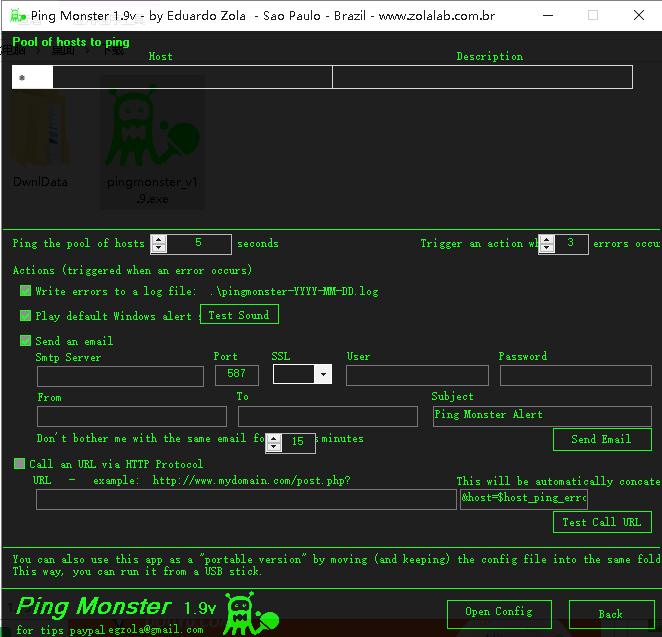662x637 pixels.
Task: Increase email minutes interval up arrow
Action: [x=274, y=439]
